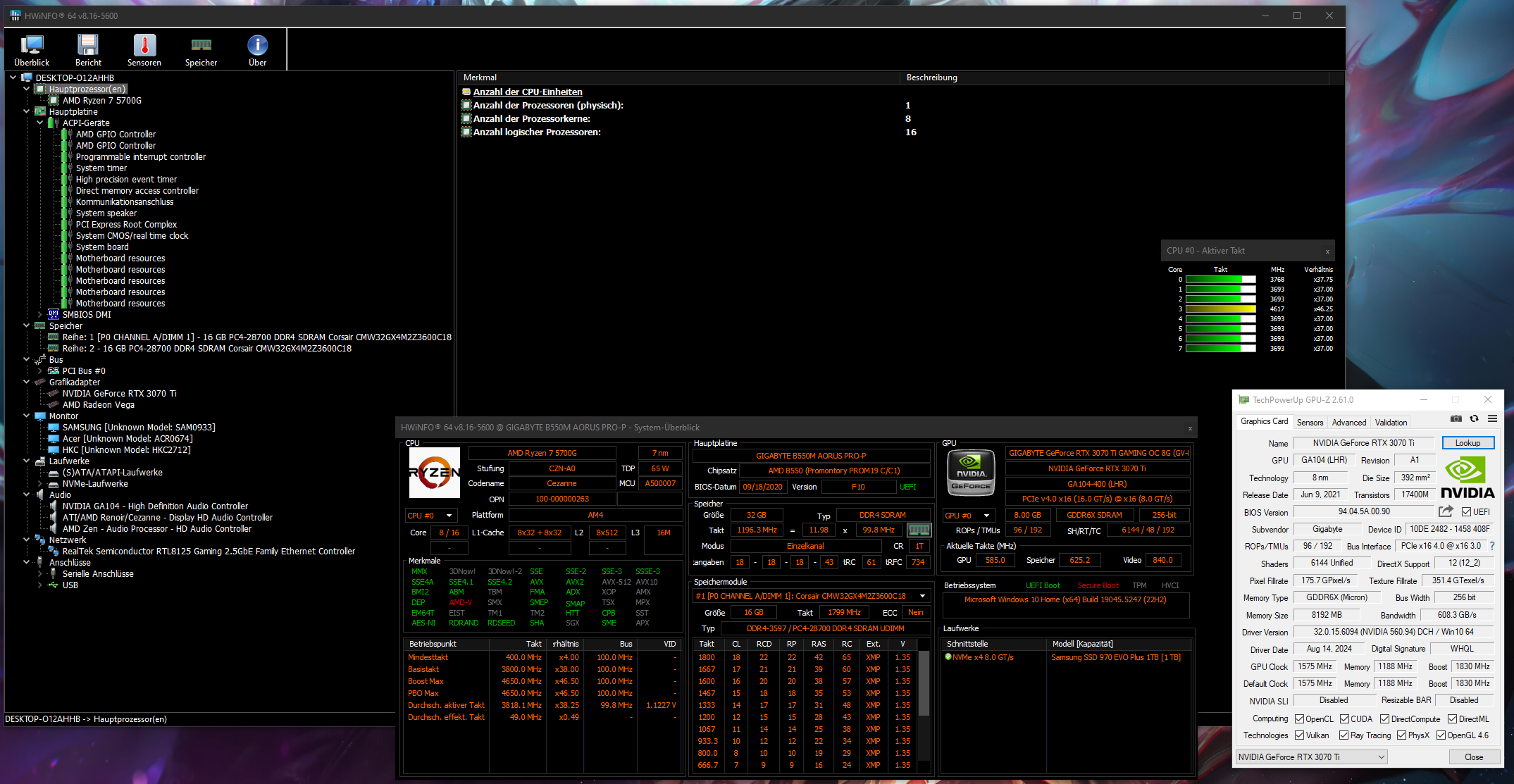Open the GPU-Z hamburger menu icon
Screen dimensions: 1514x784
[1492, 419]
